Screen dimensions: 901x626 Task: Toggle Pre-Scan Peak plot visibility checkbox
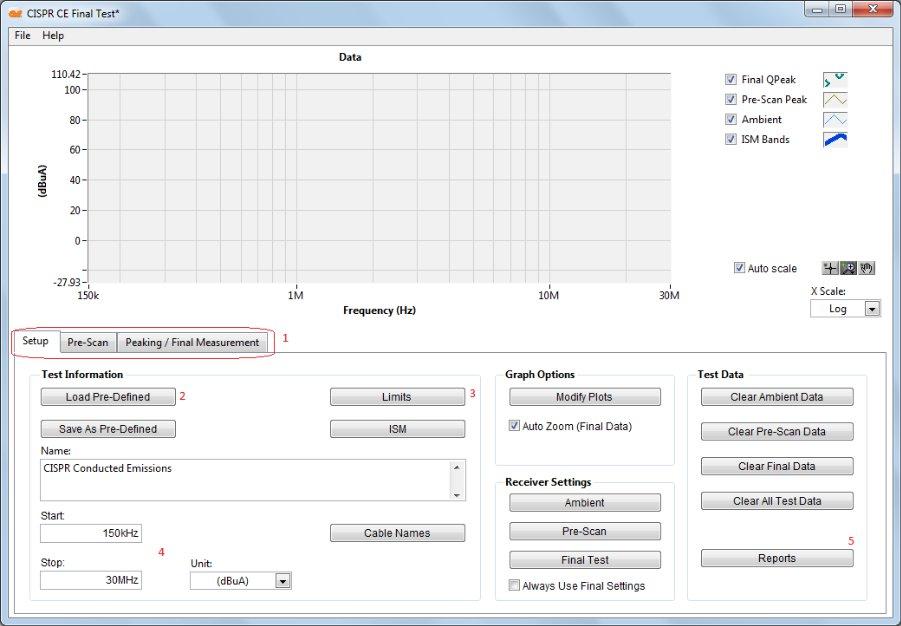tap(730, 99)
